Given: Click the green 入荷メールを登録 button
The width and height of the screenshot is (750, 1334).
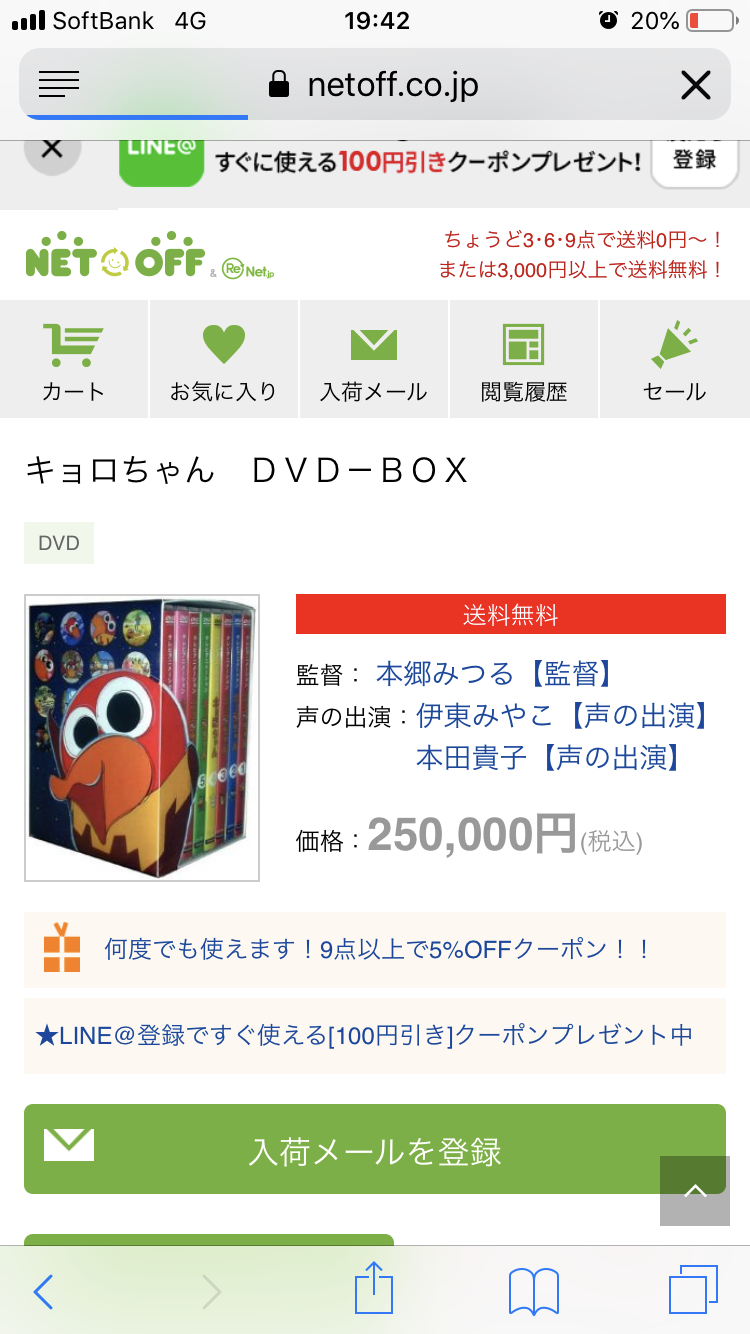Looking at the screenshot, I should point(375,1149).
